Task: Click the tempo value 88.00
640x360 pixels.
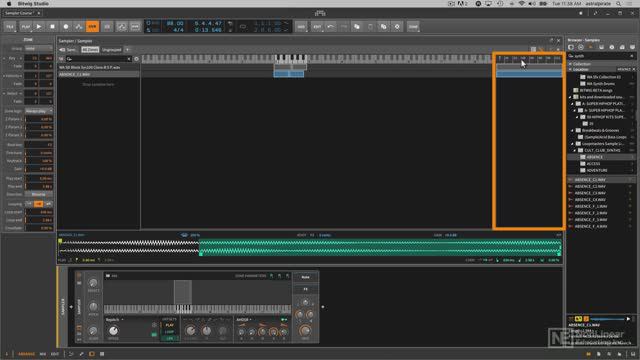Action: (x=175, y=24)
